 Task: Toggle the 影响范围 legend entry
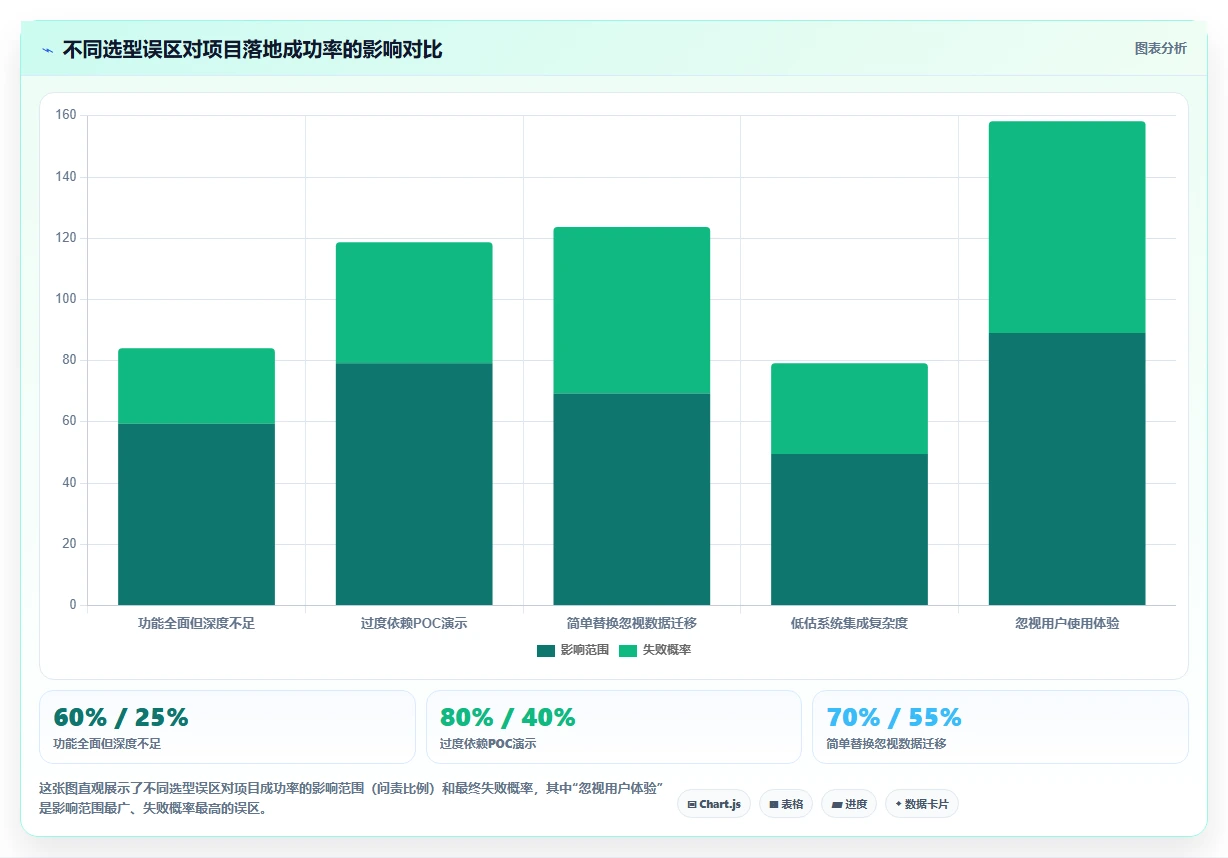(x=573, y=650)
